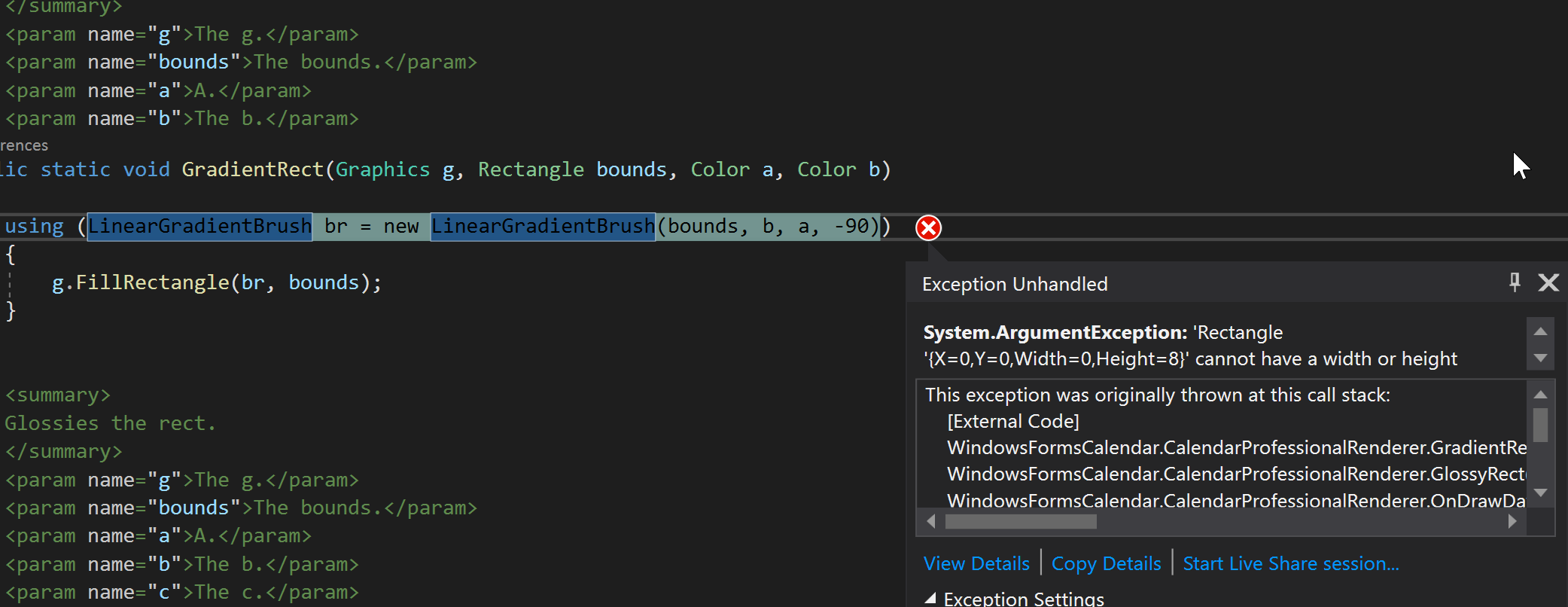This screenshot has width=1568, height=607.
Task: Click the references CodeLens label
Action: point(24,145)
